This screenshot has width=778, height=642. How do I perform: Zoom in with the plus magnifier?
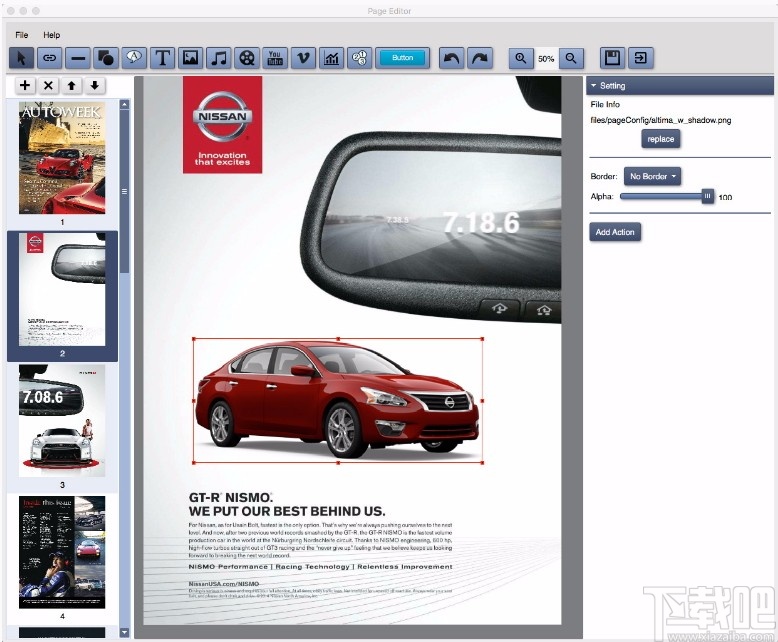[521, 58]
